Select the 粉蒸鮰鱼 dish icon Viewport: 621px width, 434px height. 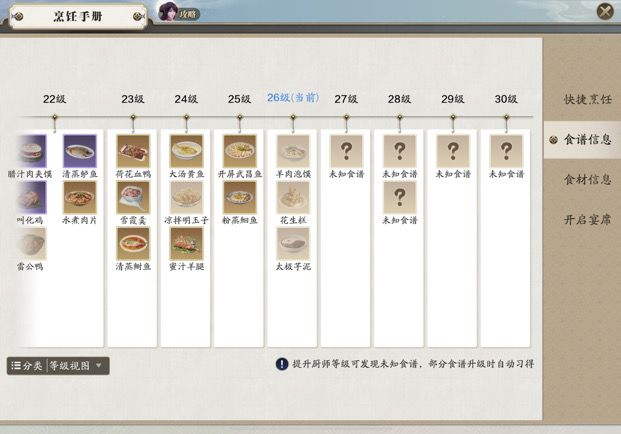pos(240,197)
